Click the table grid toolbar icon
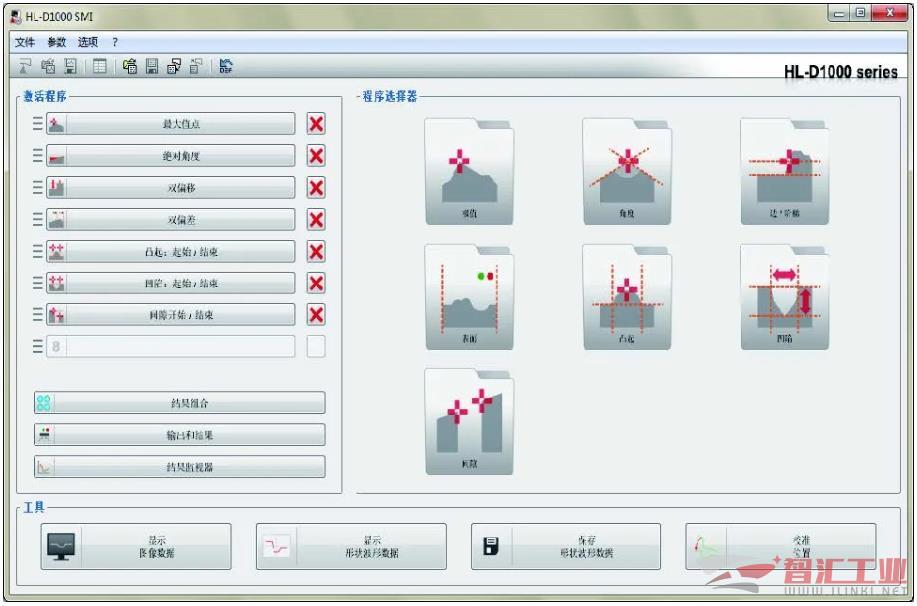917x606 pixels. point(99,67)
